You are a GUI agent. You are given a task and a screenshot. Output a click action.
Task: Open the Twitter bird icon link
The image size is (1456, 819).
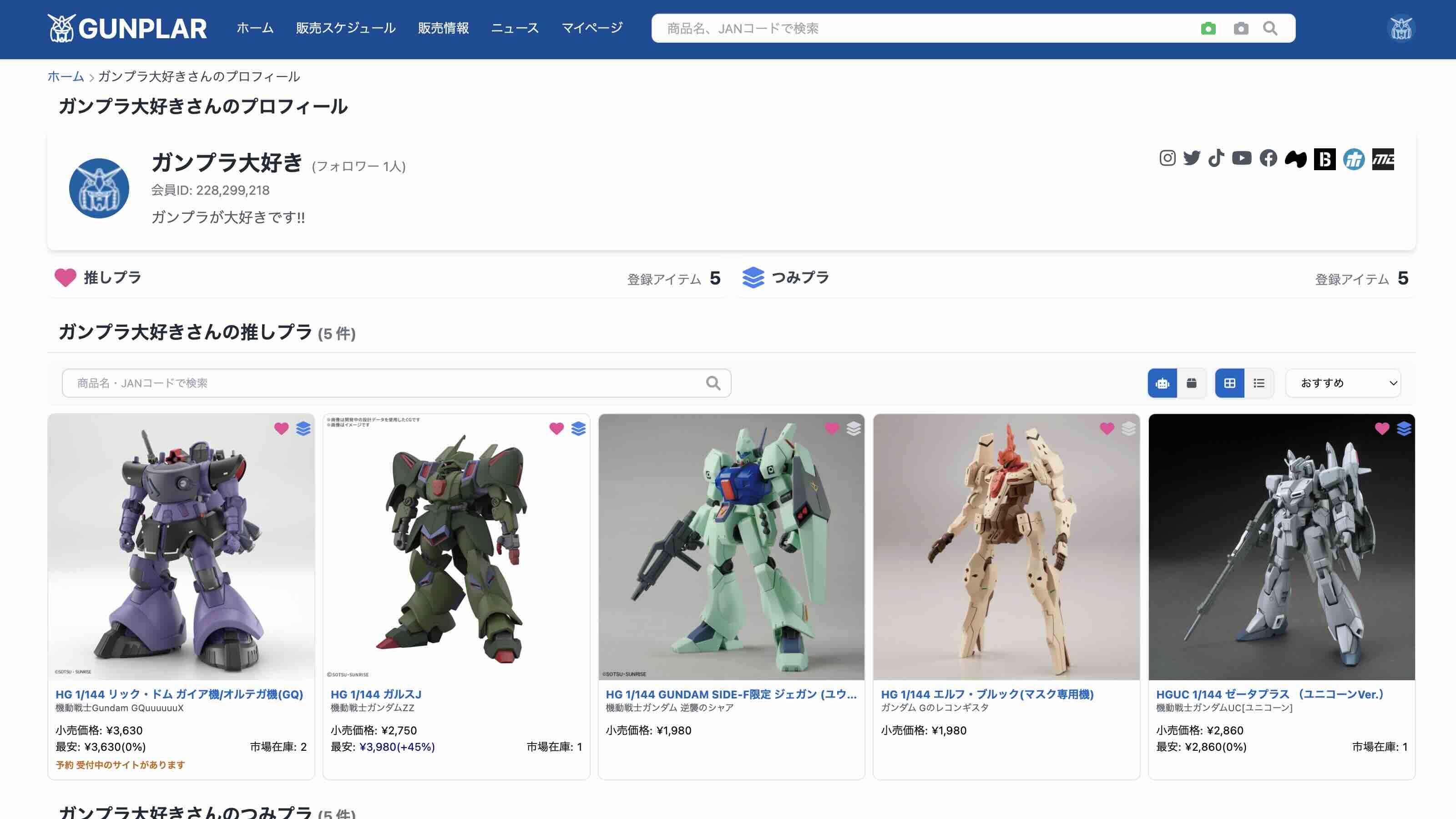coord(1192,158)
